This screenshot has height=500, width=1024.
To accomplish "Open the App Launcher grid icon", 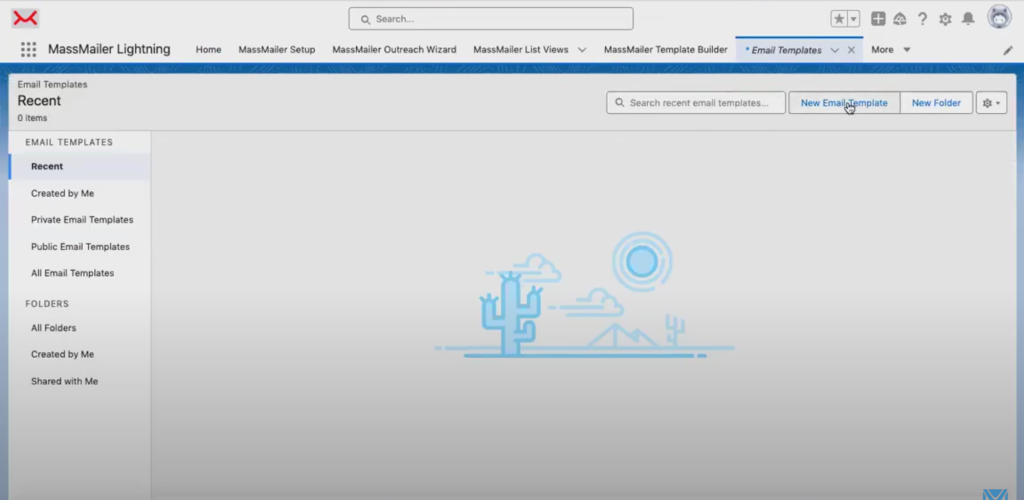I will [28, 50].
